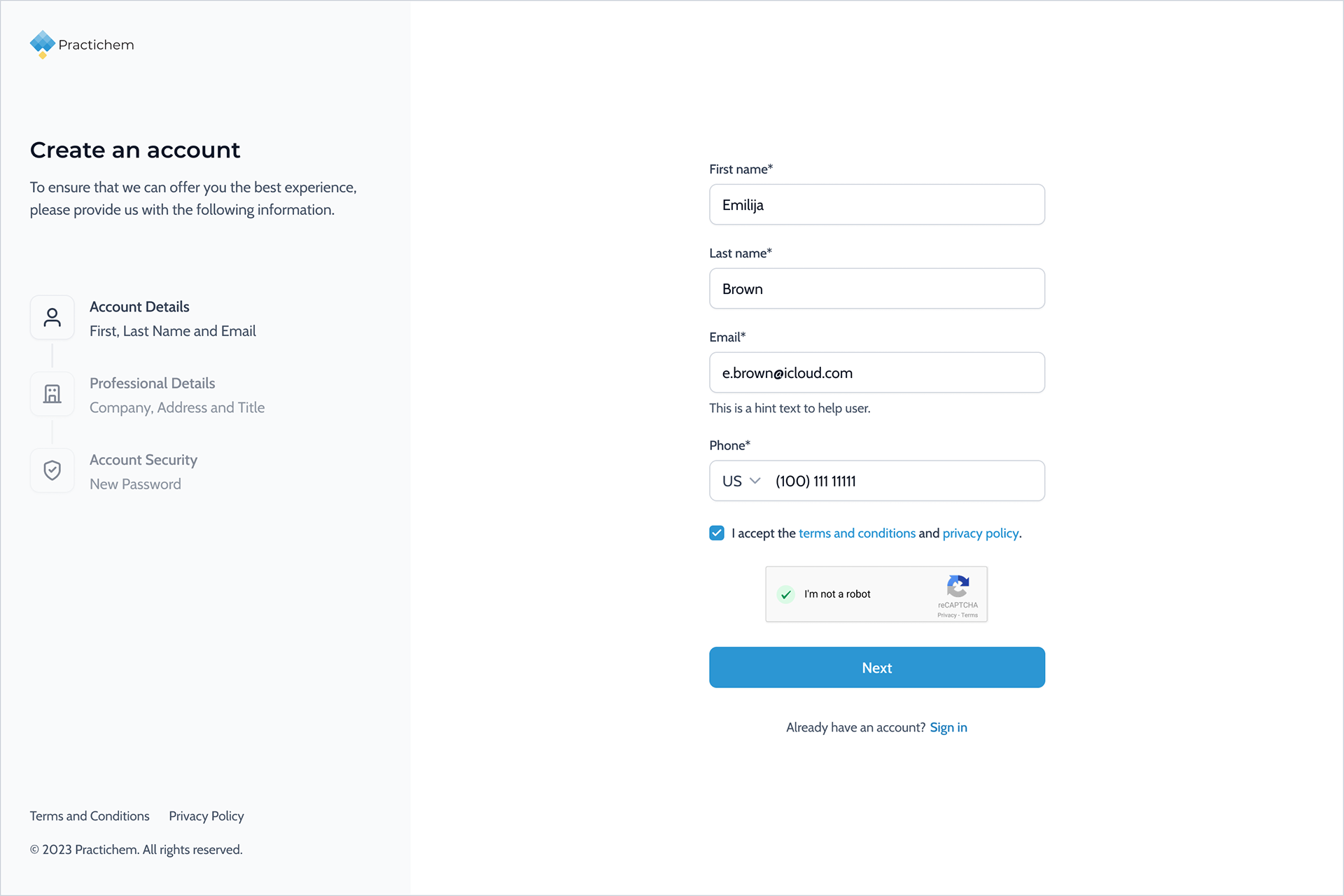
Task: Expand the phone country chevron arrow
Action: click(755, 481)
